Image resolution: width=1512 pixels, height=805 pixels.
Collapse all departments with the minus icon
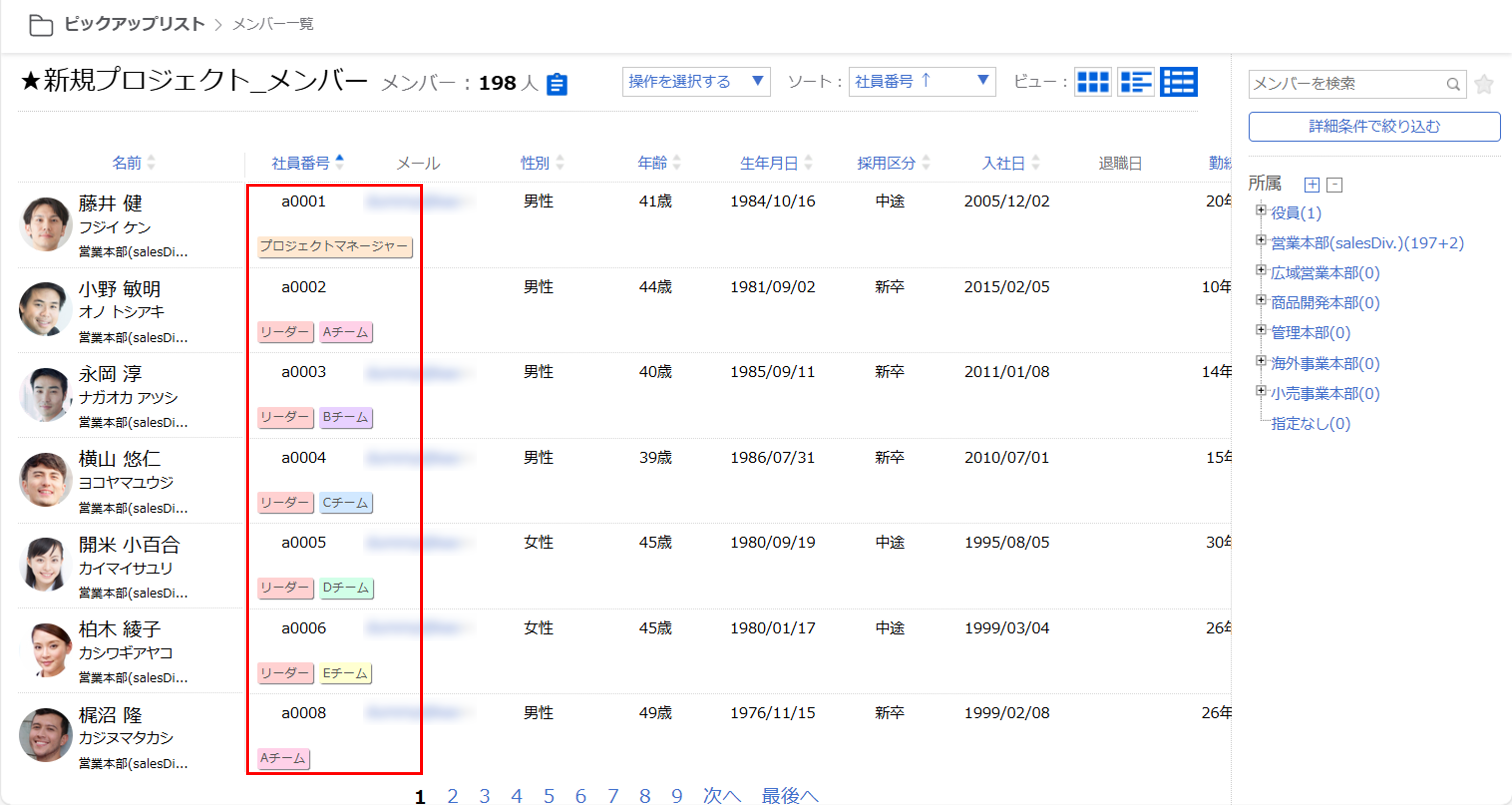(1334, 185)
